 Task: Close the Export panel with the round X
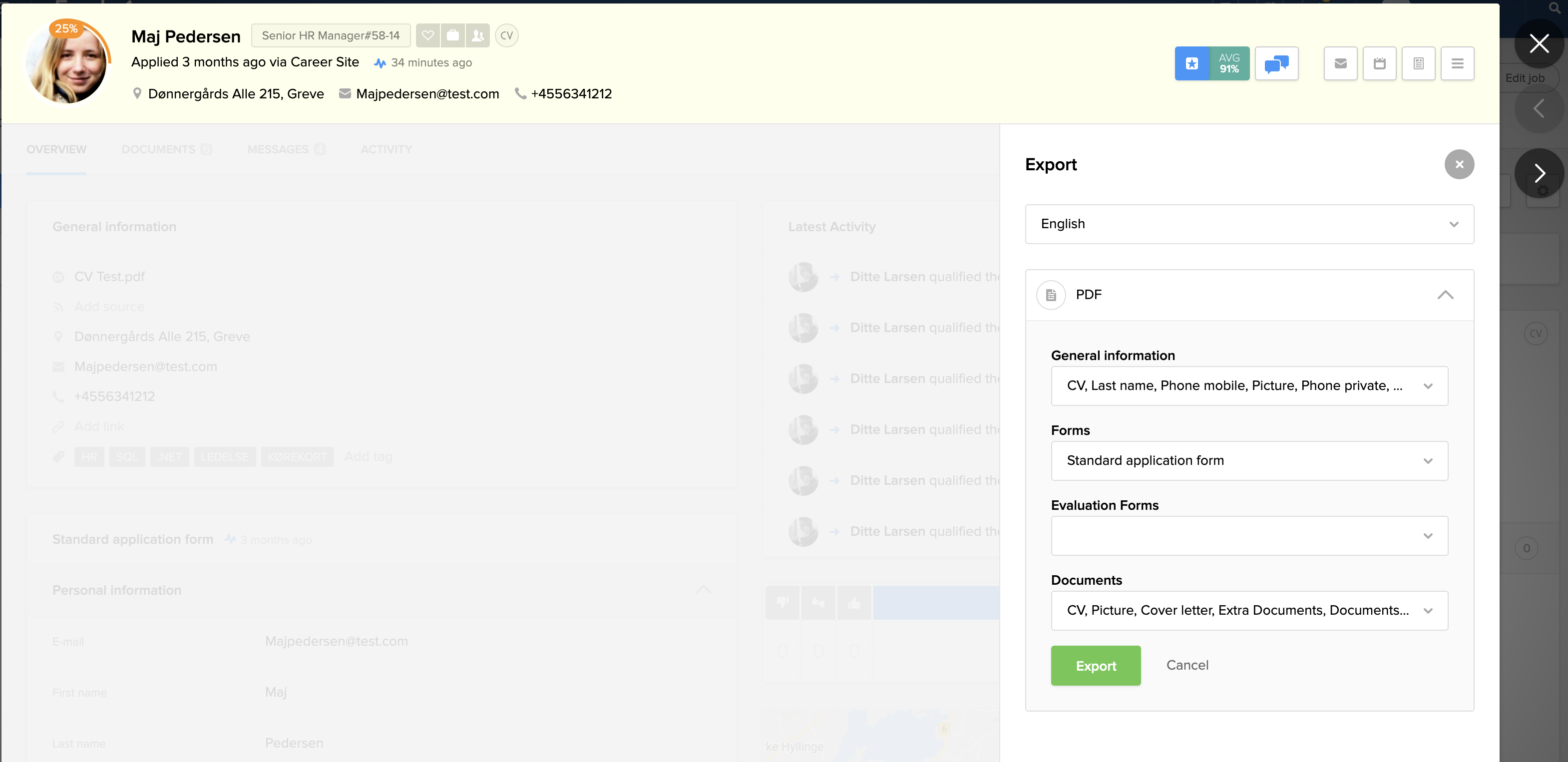[x=1459, y=164]
